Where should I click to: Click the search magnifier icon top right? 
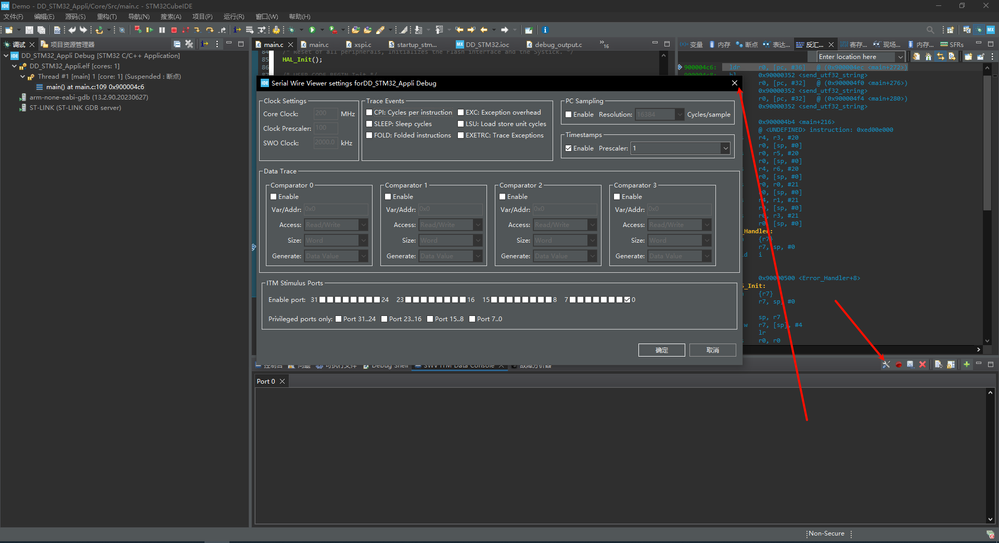coord(930,30)
